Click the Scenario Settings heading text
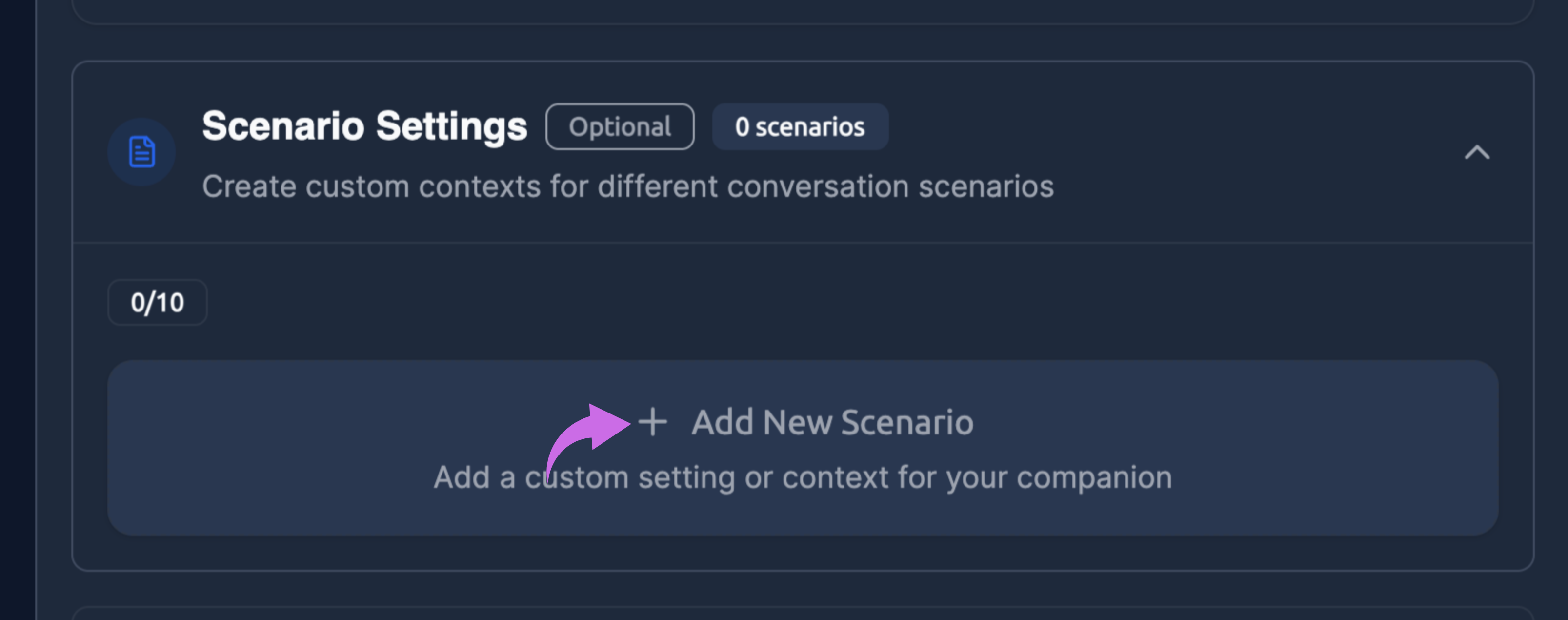The height and width of the screenshot is (620, 1568). [x=365, y=126]
